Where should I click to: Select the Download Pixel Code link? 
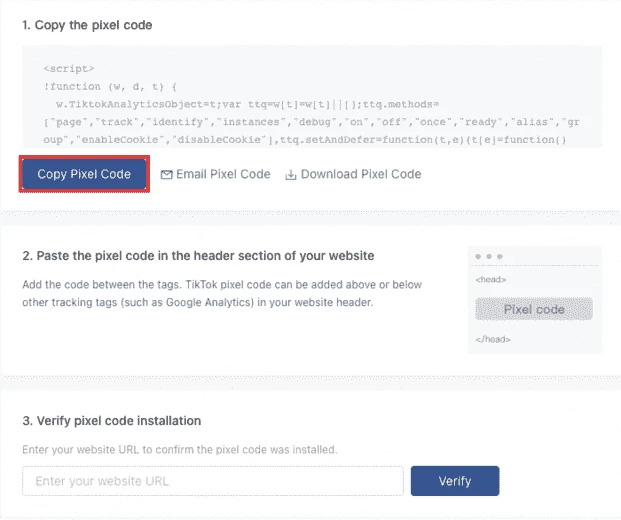(x=353, y=174)
